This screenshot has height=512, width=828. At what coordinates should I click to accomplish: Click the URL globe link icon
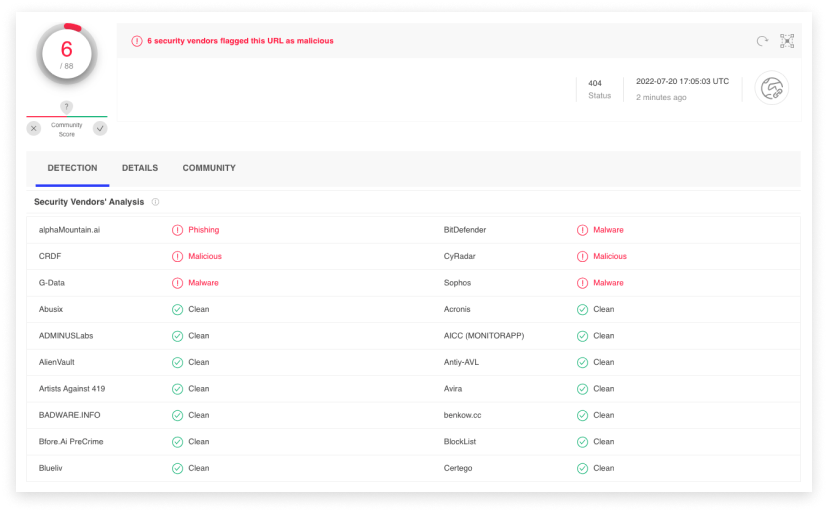pos(771,88)
